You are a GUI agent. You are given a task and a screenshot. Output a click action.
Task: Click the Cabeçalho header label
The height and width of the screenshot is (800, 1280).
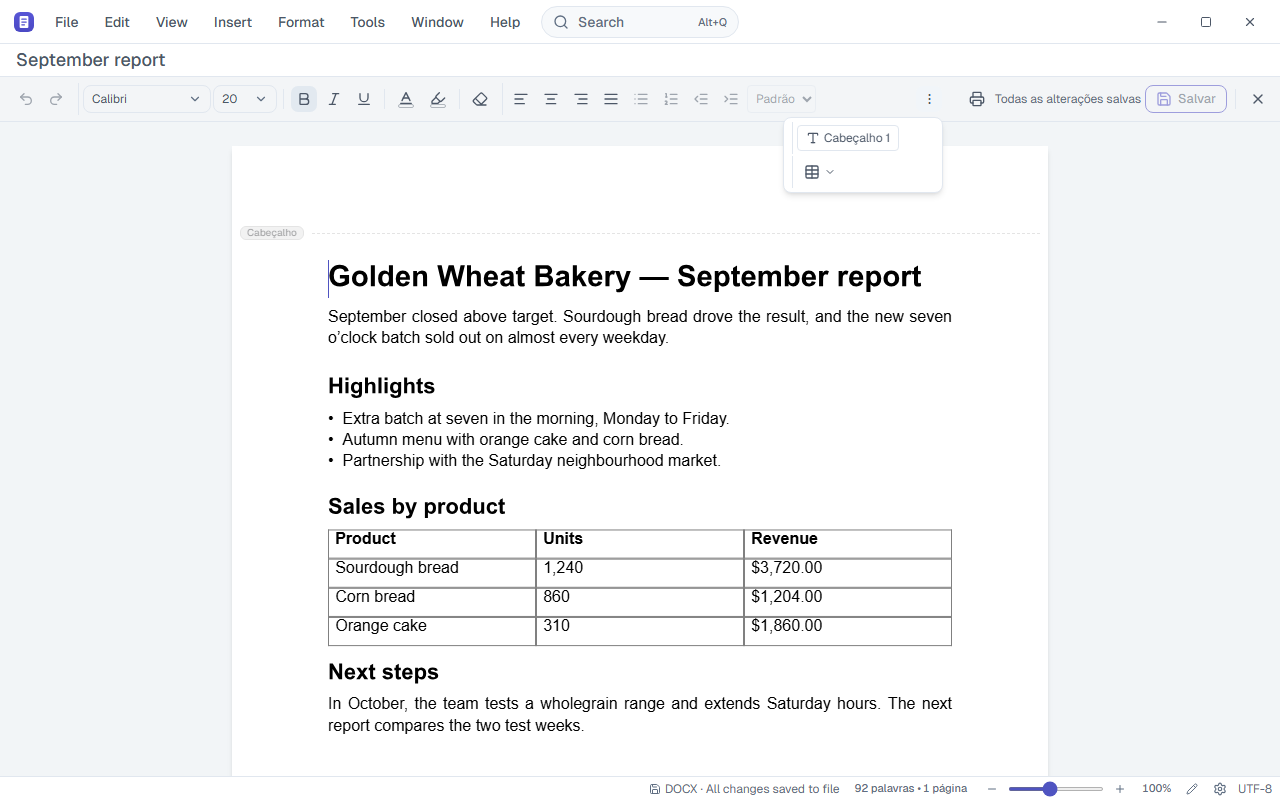pos(272,233)
